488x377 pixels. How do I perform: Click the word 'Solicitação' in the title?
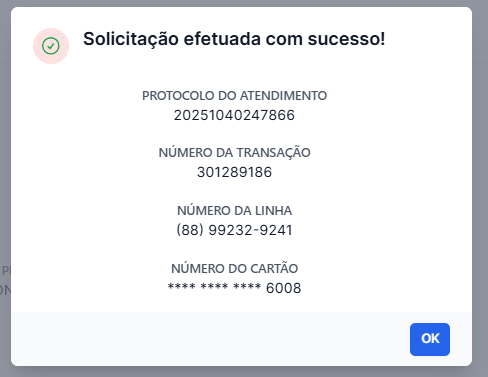point(131,39)
